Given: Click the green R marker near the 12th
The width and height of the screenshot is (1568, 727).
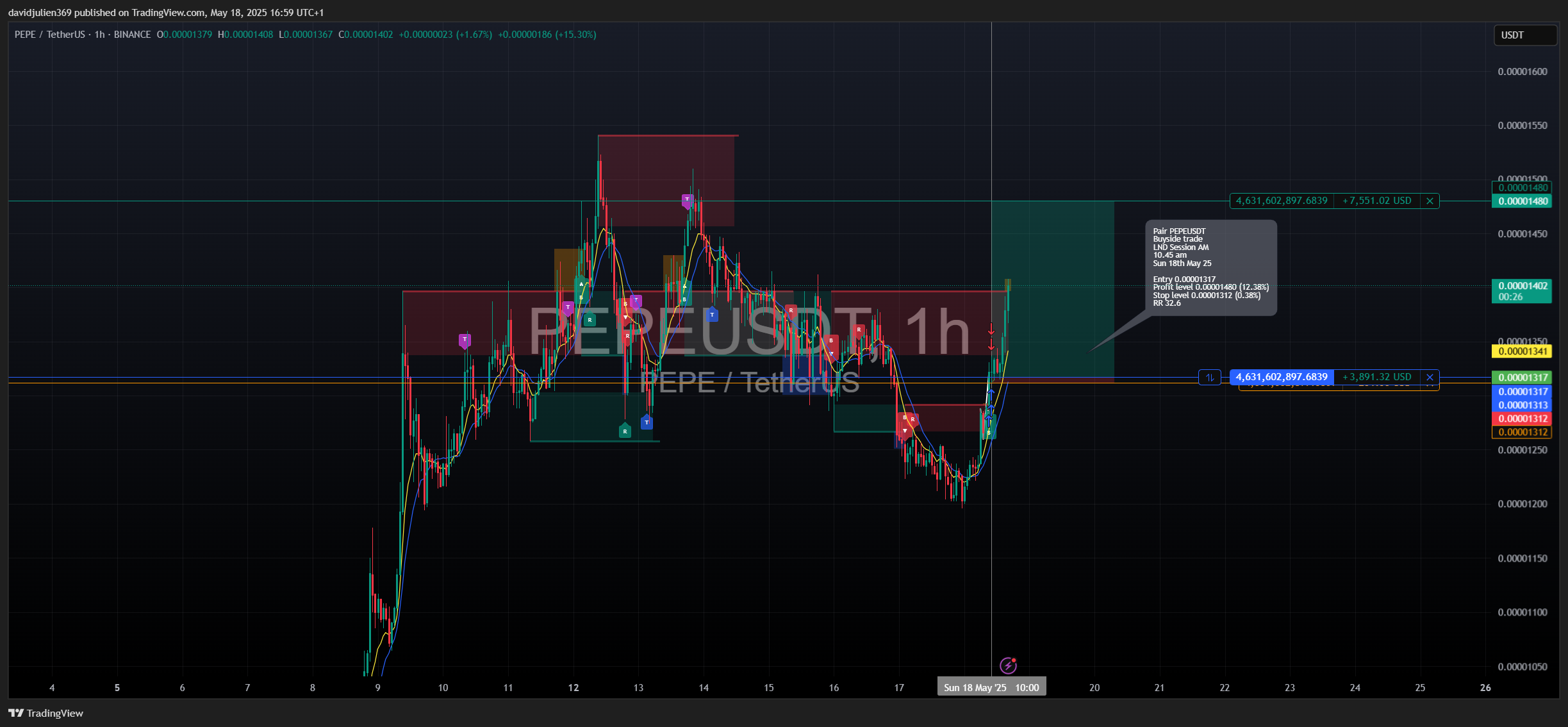Looking at the screenshot, I should (x=590, y=319).
